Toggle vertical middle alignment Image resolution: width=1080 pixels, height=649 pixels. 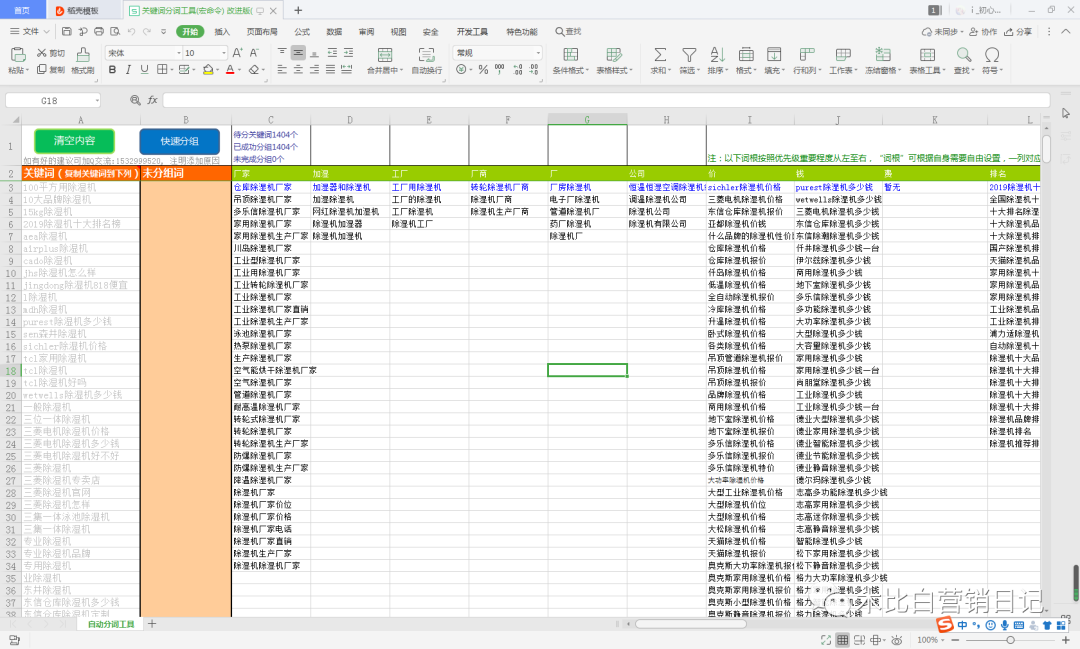(x=298, y=53)
